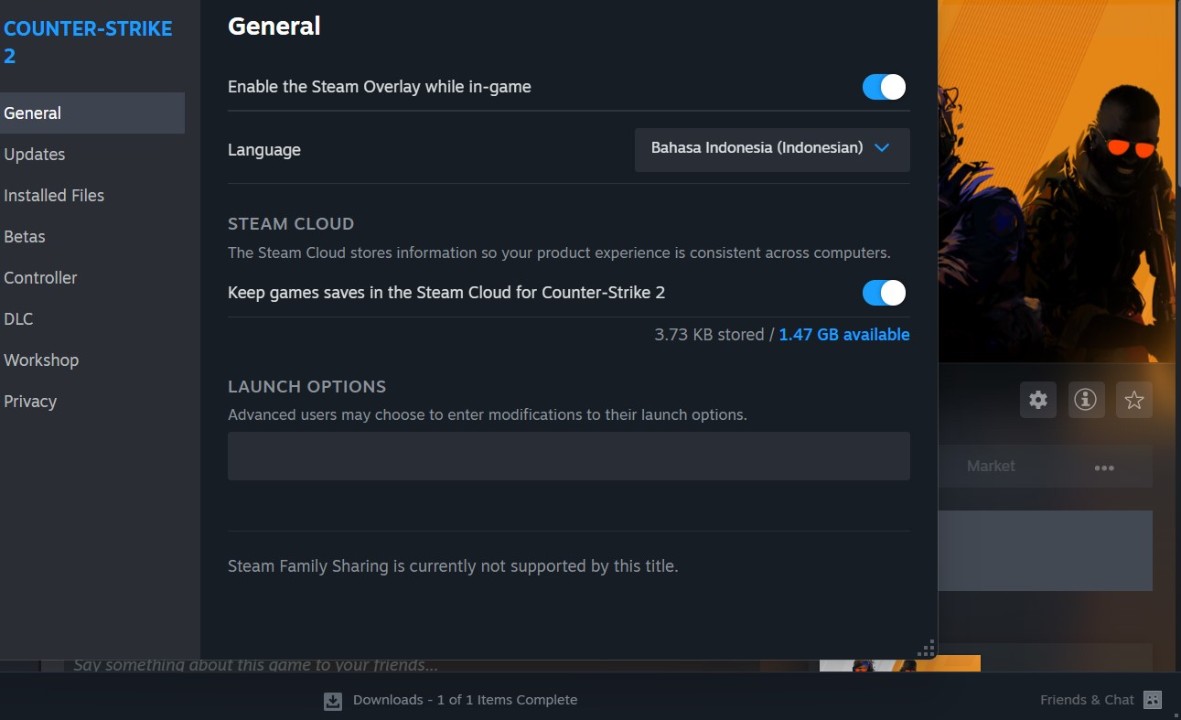Open the Language dropdown

[x=772, y=149]
